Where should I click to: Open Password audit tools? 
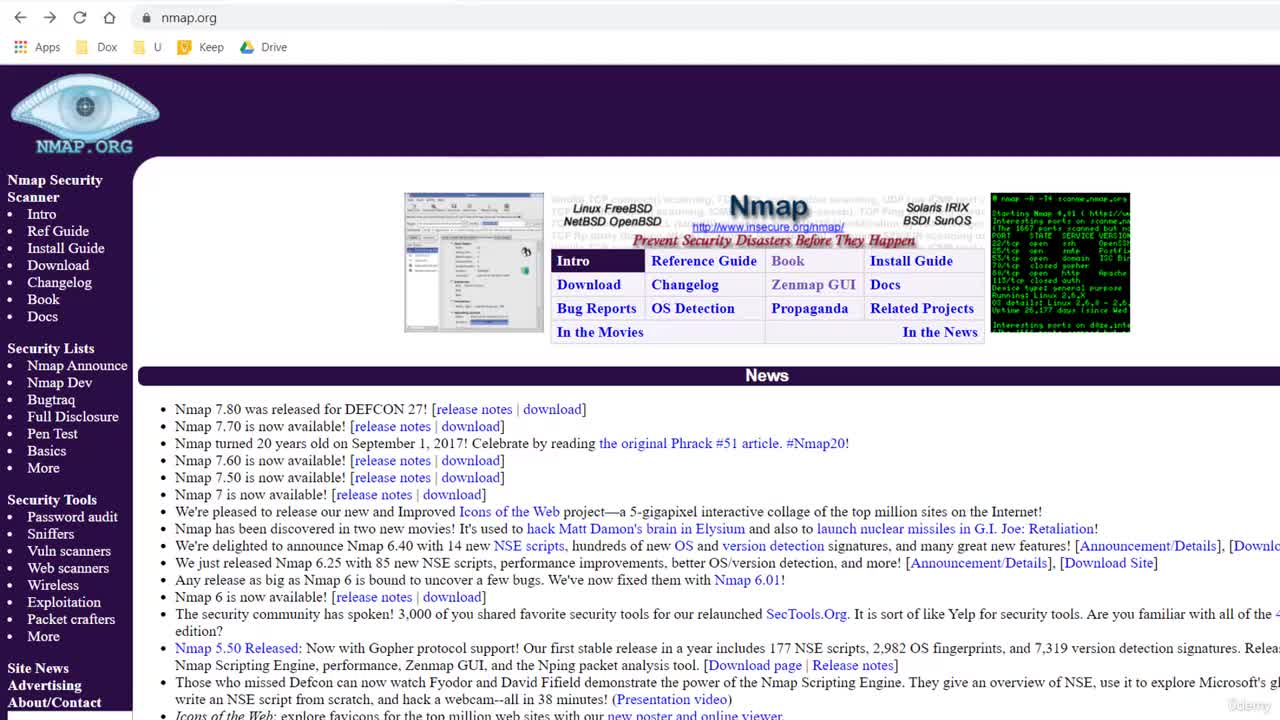click(x=72, y=516)
